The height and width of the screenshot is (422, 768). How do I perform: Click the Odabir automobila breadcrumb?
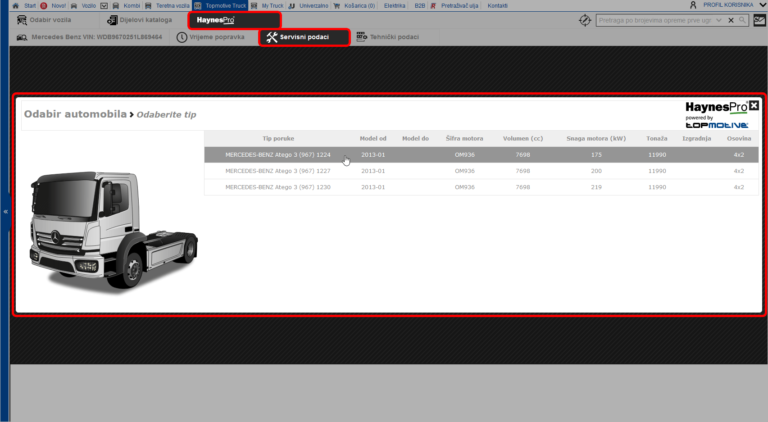pyautogui.click(x=75, y=114)
